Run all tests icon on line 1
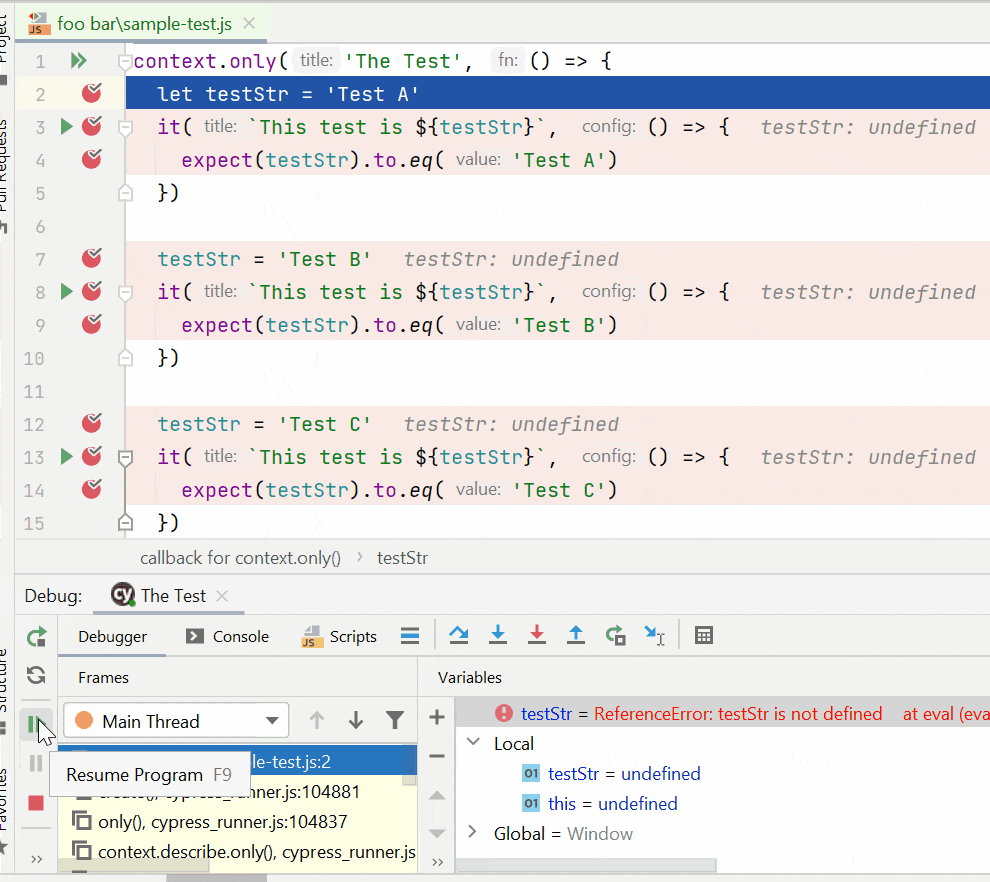990x882 pixels. tap(78, 61)
